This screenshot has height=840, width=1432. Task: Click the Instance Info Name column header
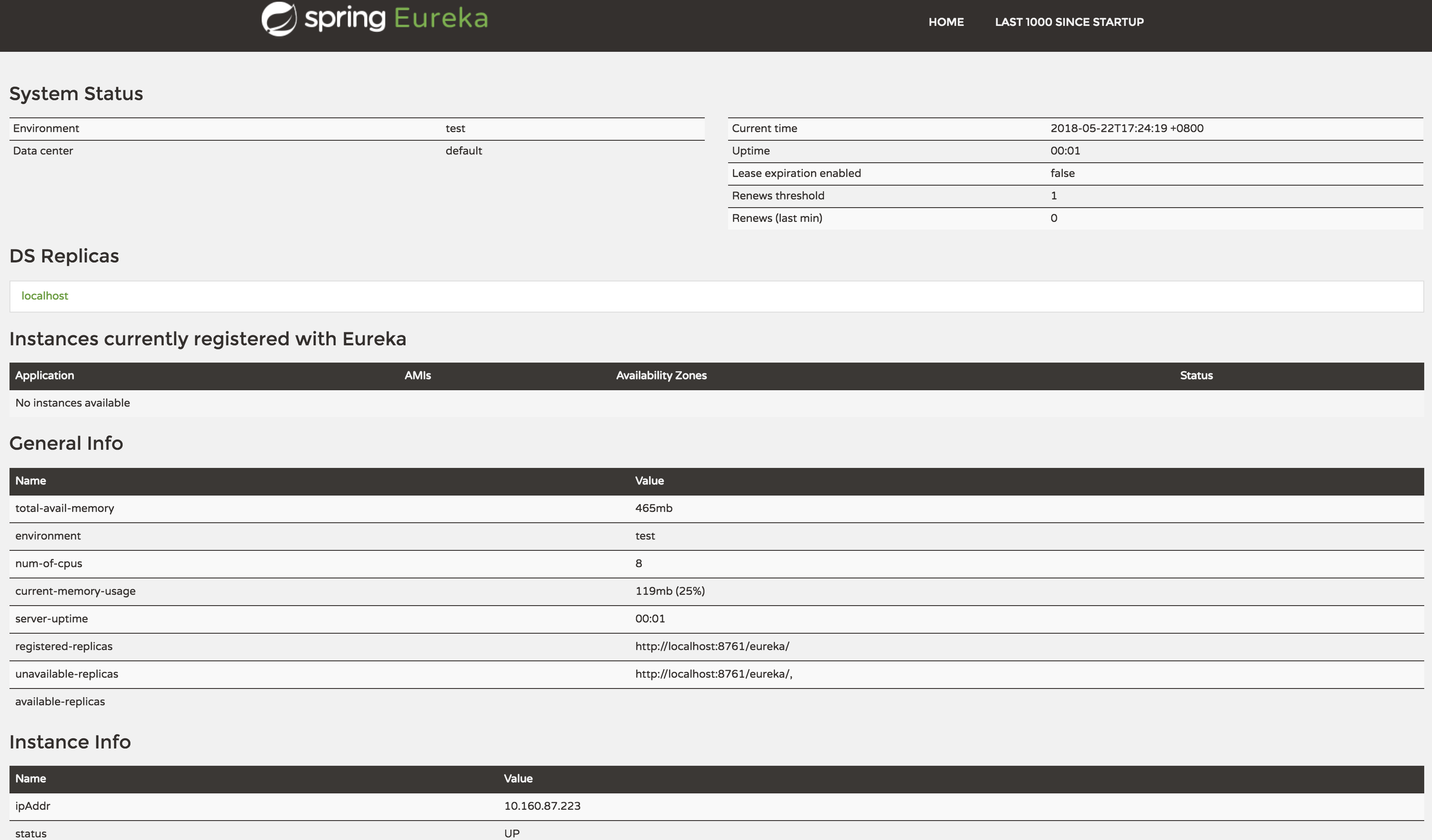[x=31, y=779]
